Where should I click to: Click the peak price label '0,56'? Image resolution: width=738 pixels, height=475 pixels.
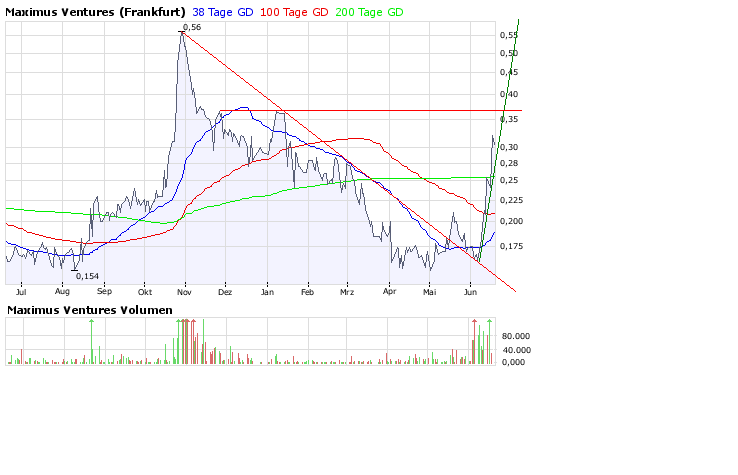coord(192,27)
